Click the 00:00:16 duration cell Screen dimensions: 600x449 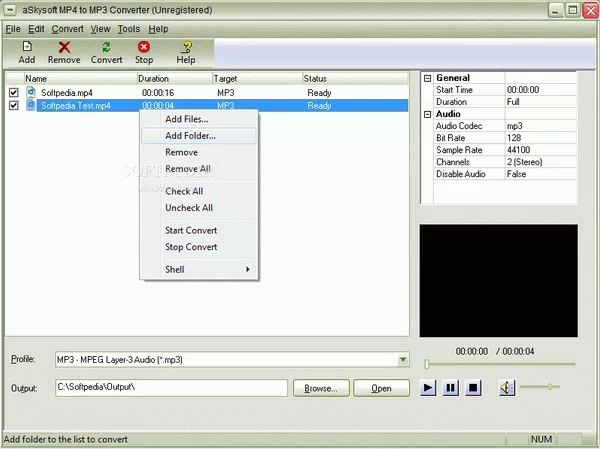[158, 93]
